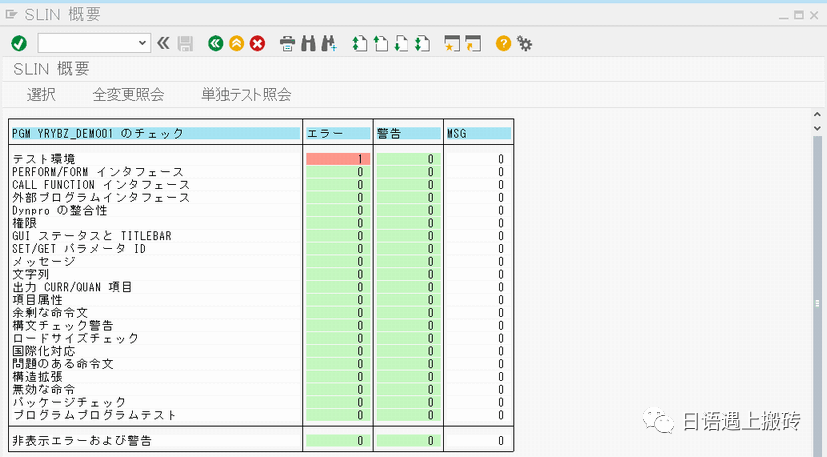The height and width of the screenshot is (457, 827).
Task: Collapse the command field with the double-chevron icon
Action: coord(164,43)
